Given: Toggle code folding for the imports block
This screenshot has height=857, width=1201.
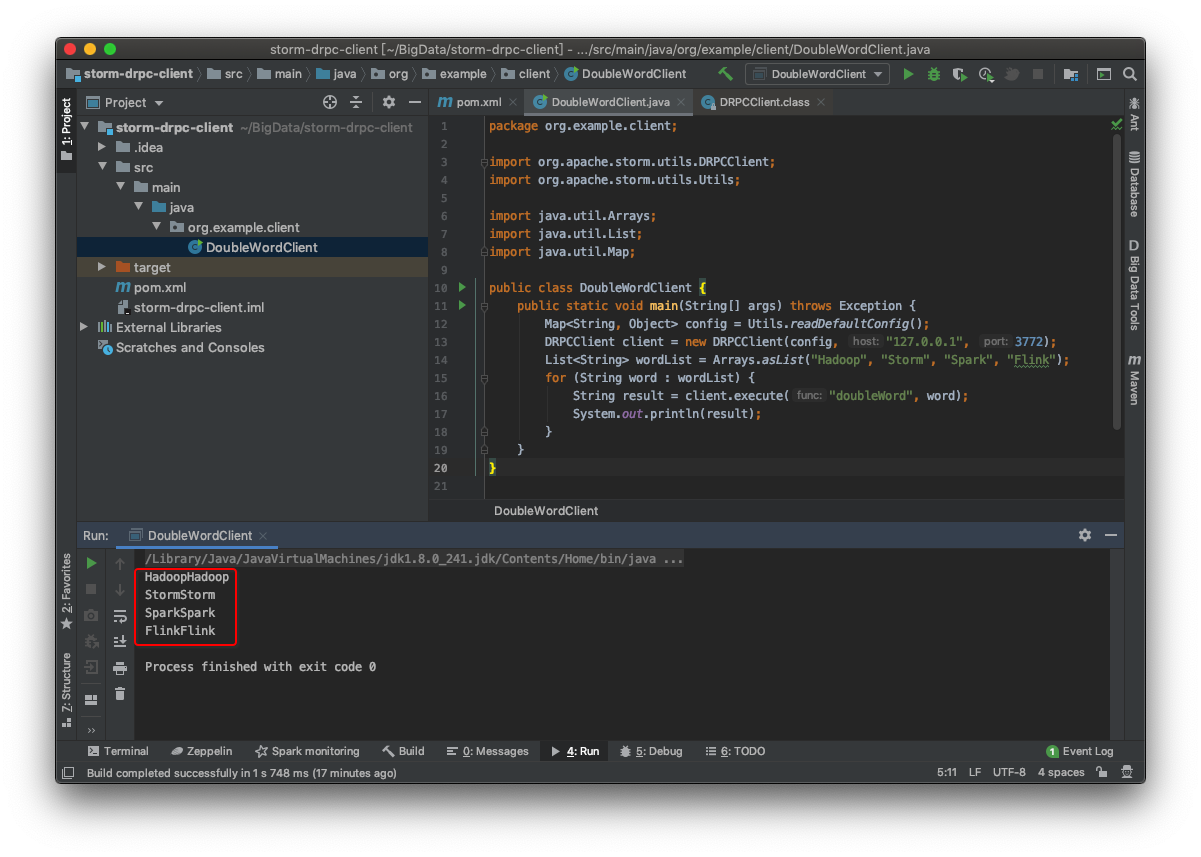Looking at the screenshot, I should pyautogui.click(x=483, y=162).
